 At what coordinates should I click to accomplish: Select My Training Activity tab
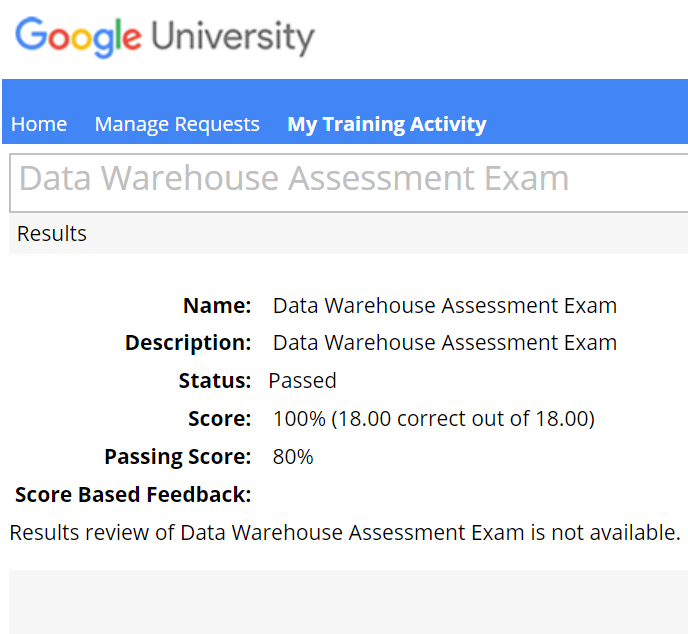[x=387, y=124]
